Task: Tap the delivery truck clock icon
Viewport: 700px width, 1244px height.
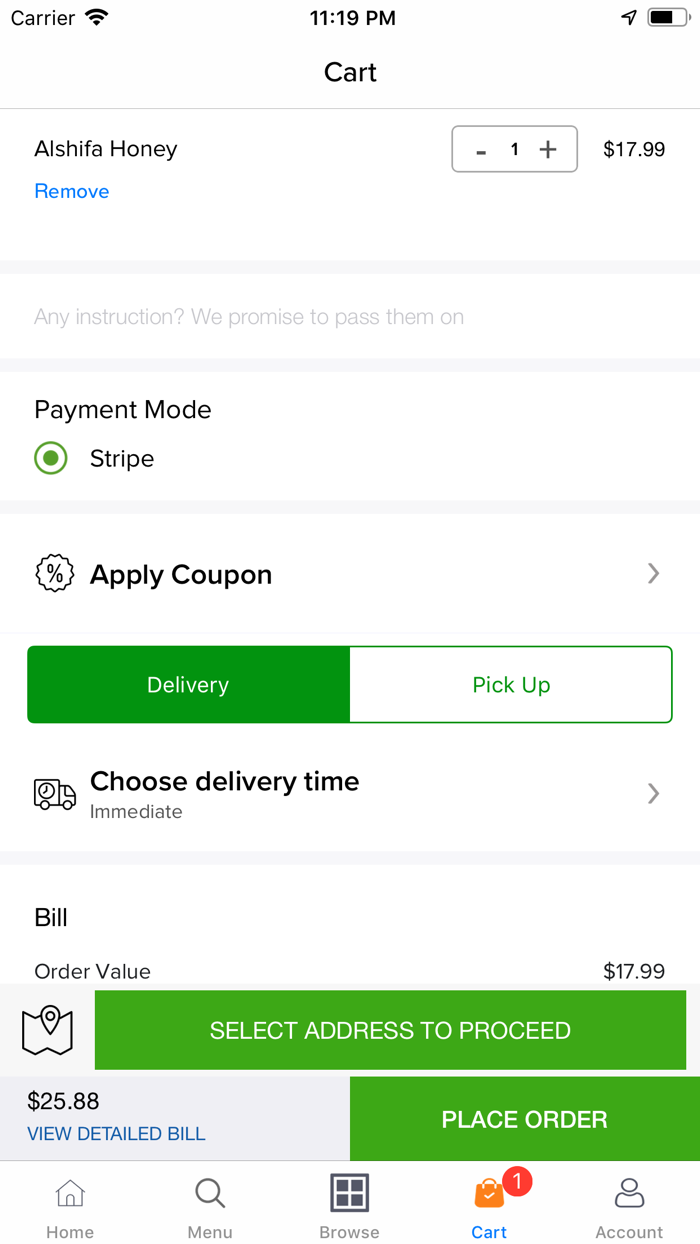Action: pyautogui.click(x=55, y=794)
